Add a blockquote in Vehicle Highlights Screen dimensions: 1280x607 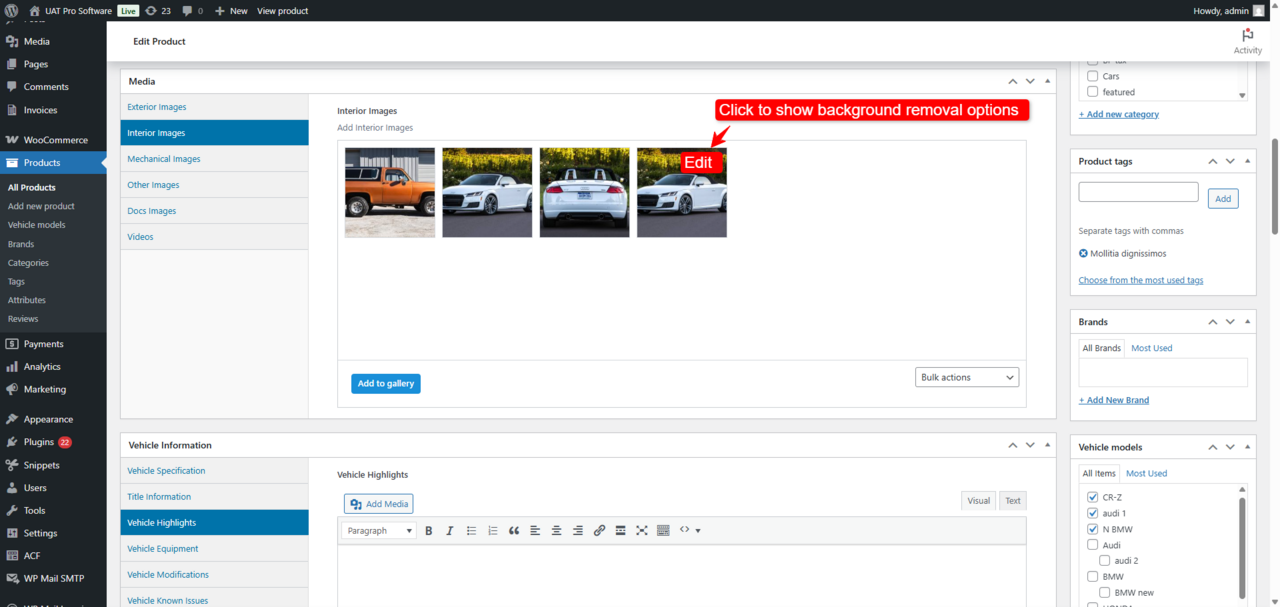(515, 530)
